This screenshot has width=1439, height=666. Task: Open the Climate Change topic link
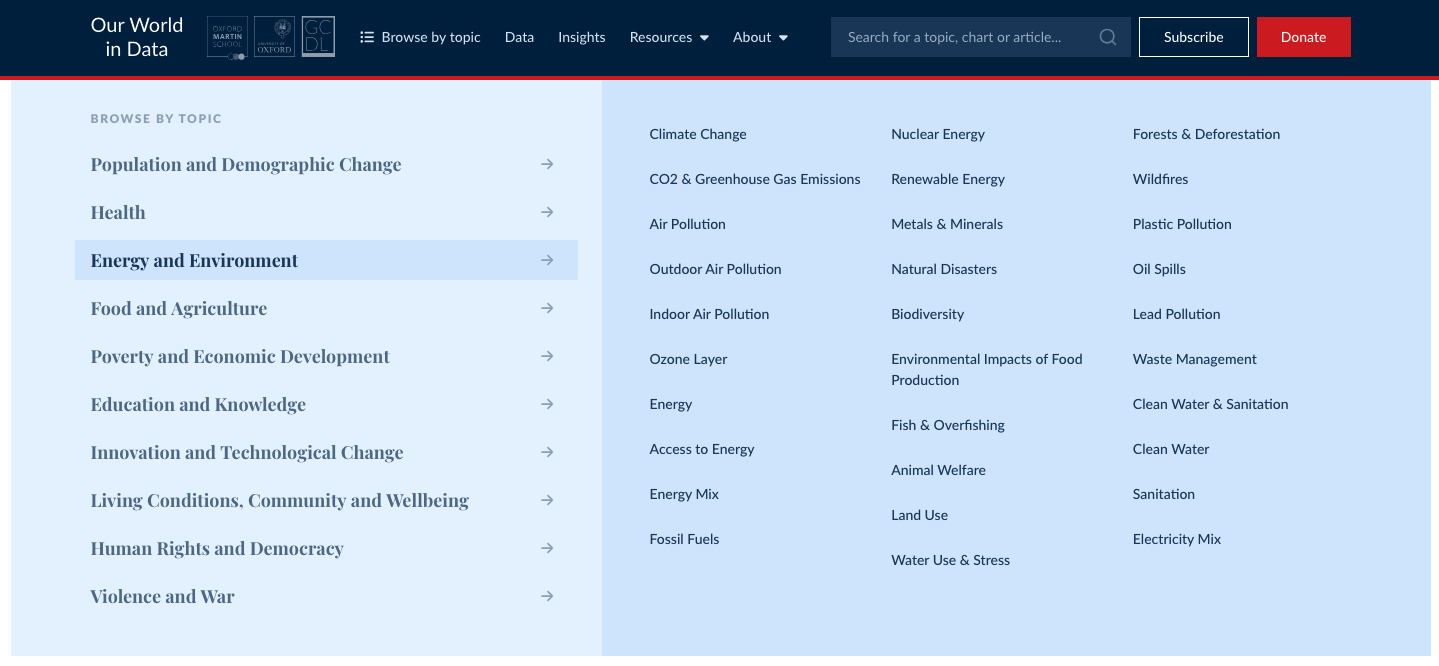point(697,134)
